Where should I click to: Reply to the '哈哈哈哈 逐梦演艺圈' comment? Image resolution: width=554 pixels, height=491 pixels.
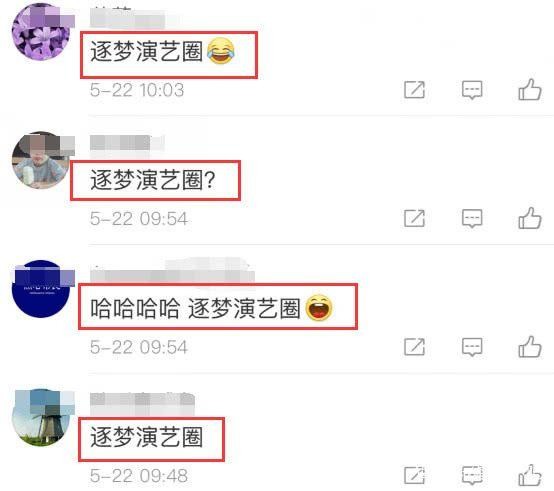(x=472, y=347)
